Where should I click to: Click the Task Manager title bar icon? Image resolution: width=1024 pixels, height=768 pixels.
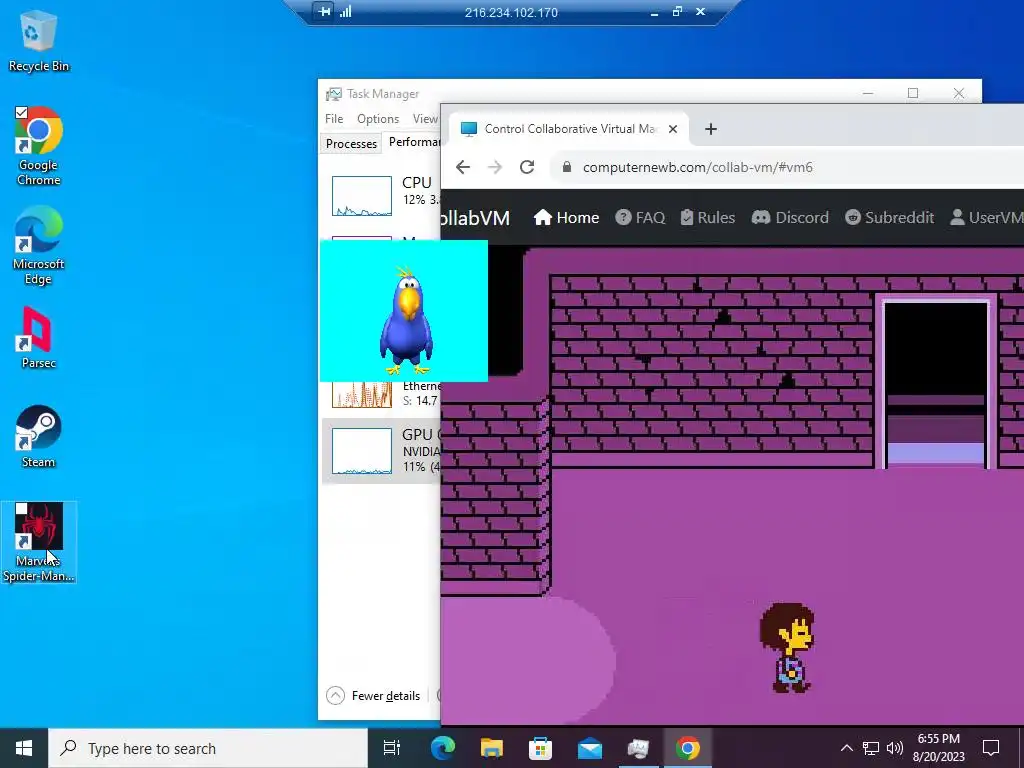click(334, 94)
